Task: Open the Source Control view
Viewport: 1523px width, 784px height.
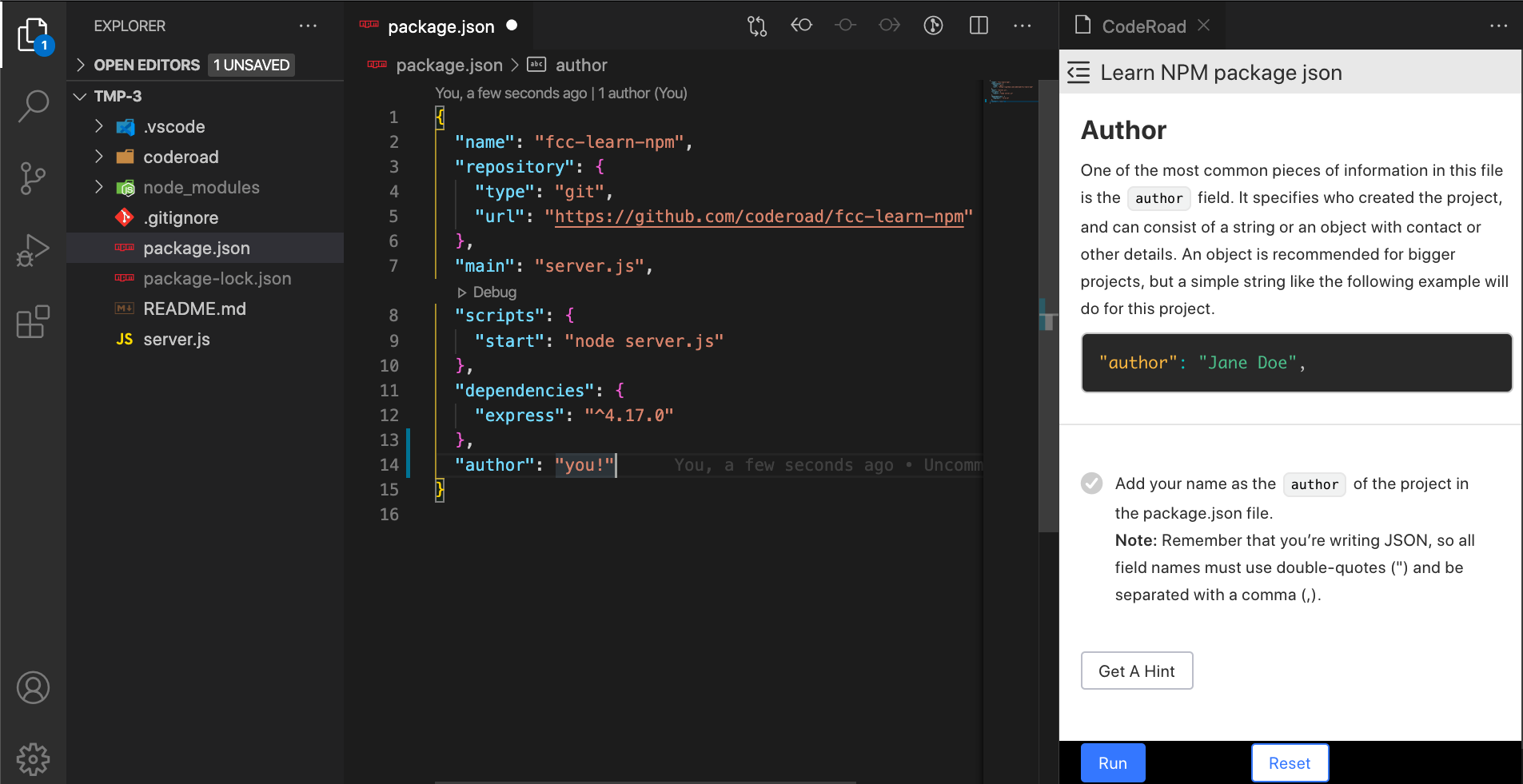Action: pos(33,177)
